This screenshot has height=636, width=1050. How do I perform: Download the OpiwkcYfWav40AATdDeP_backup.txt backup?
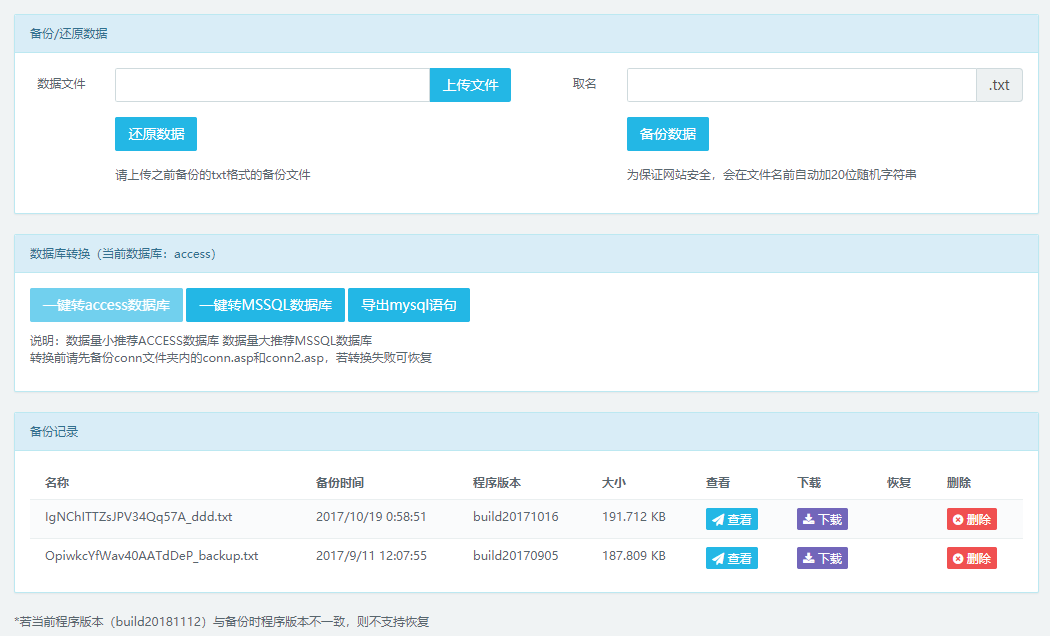coord(822,558)
